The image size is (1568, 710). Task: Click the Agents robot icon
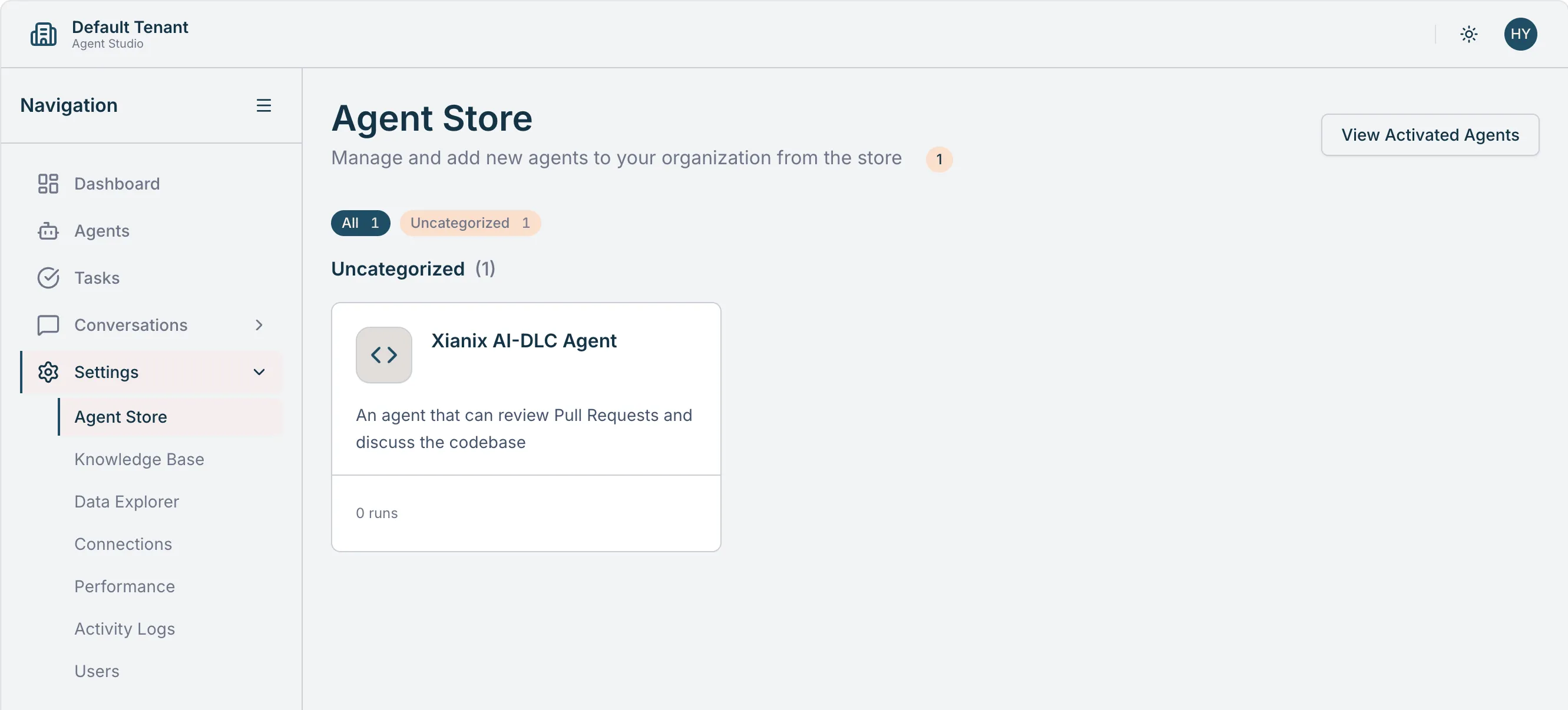tap(48, 231)
